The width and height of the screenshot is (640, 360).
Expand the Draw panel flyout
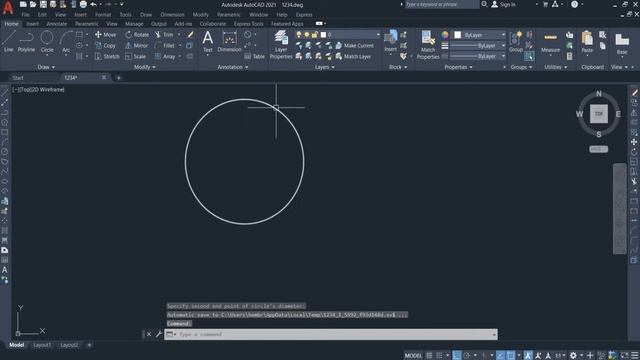[46, 67]
